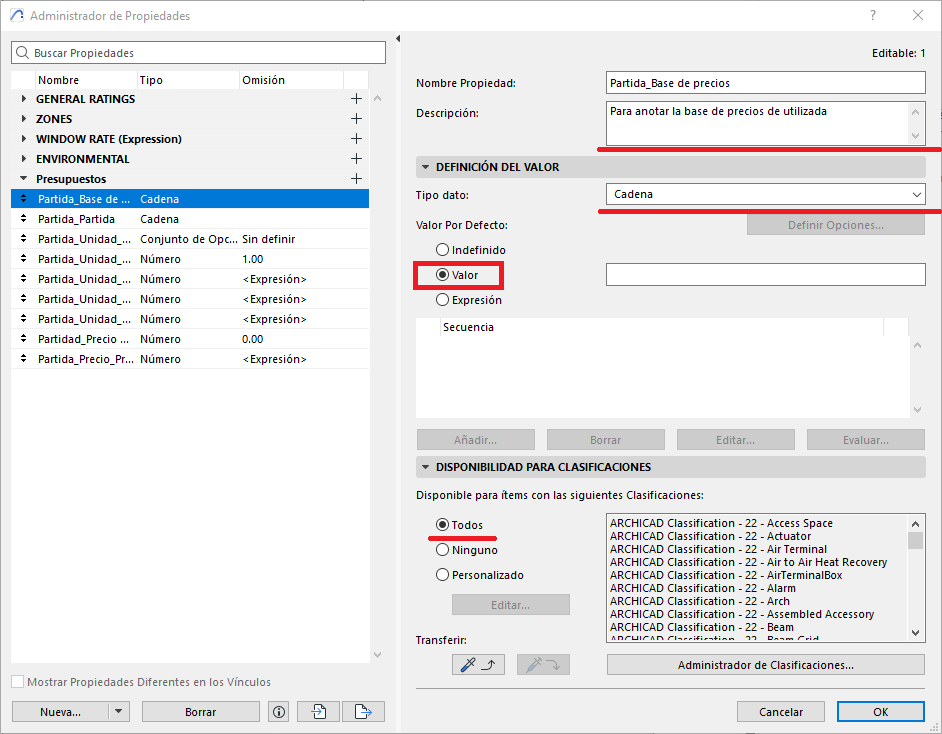The width and height of the screenshot is (942, 734).
Task: Open Administrador de Clasificaciones
Action: pos(765,664)
